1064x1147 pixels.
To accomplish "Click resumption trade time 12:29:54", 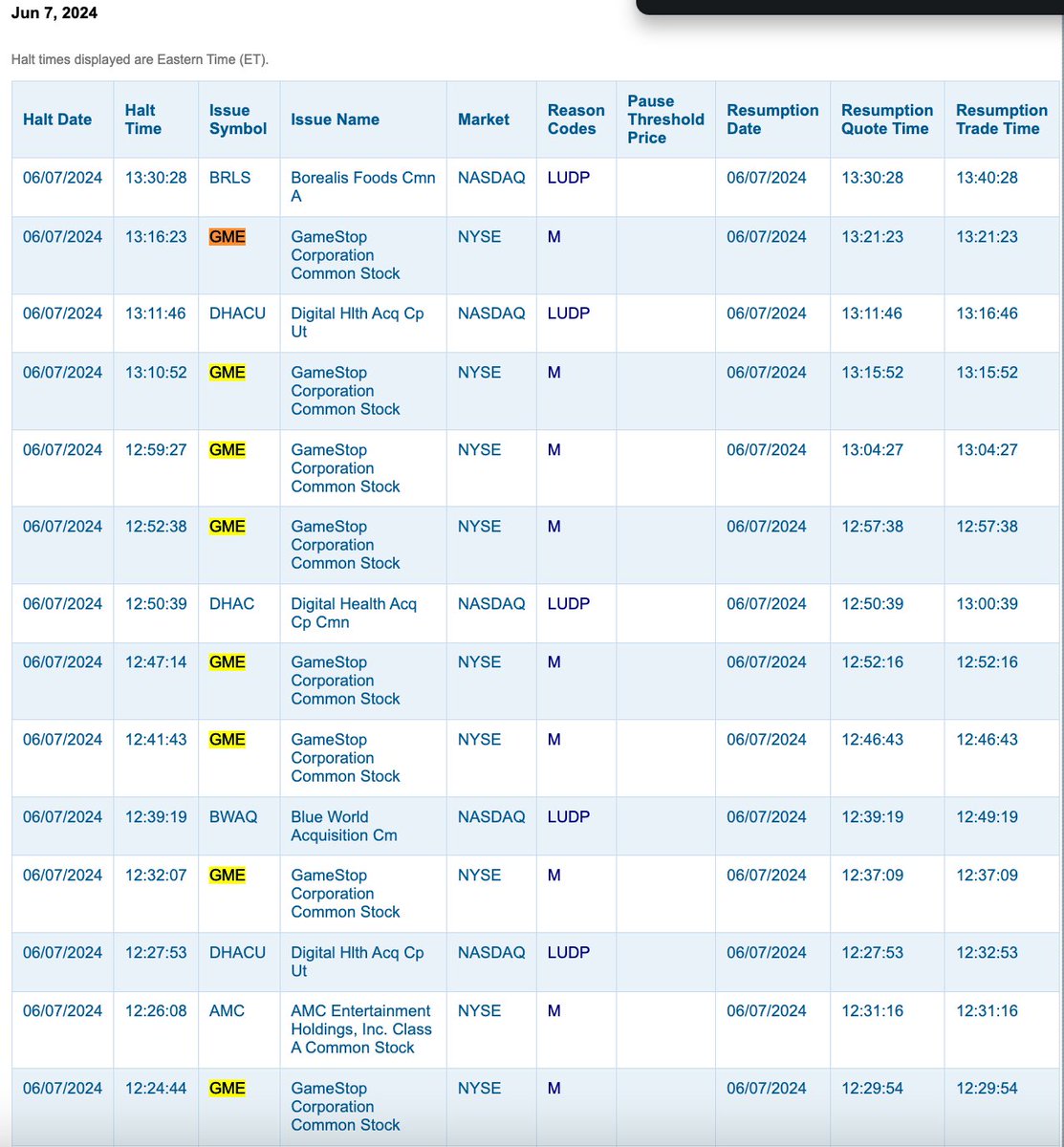I will coord(988,1089).
